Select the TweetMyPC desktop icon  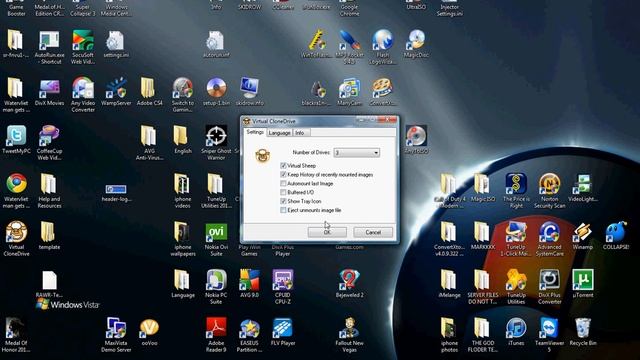16,140
